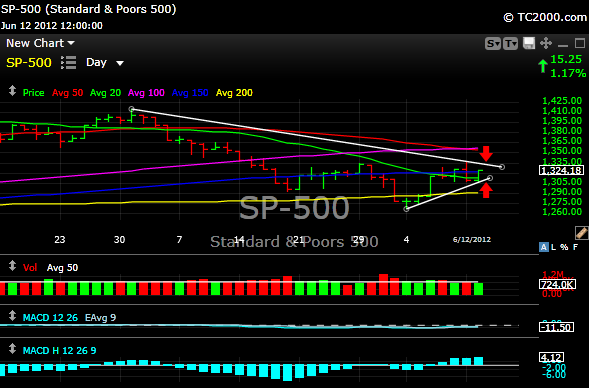Click the date axis label 30
This screenshot has height=388, width=589.
pyautogui.click(x=119, y=240)
